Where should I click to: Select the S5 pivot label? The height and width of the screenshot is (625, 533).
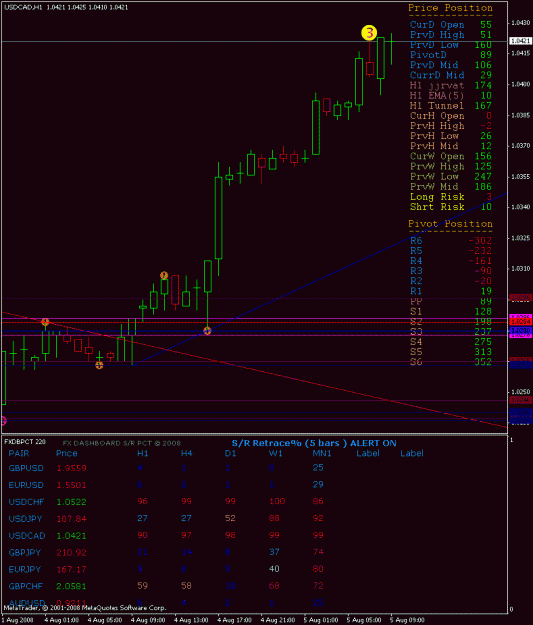click(416, 352)
